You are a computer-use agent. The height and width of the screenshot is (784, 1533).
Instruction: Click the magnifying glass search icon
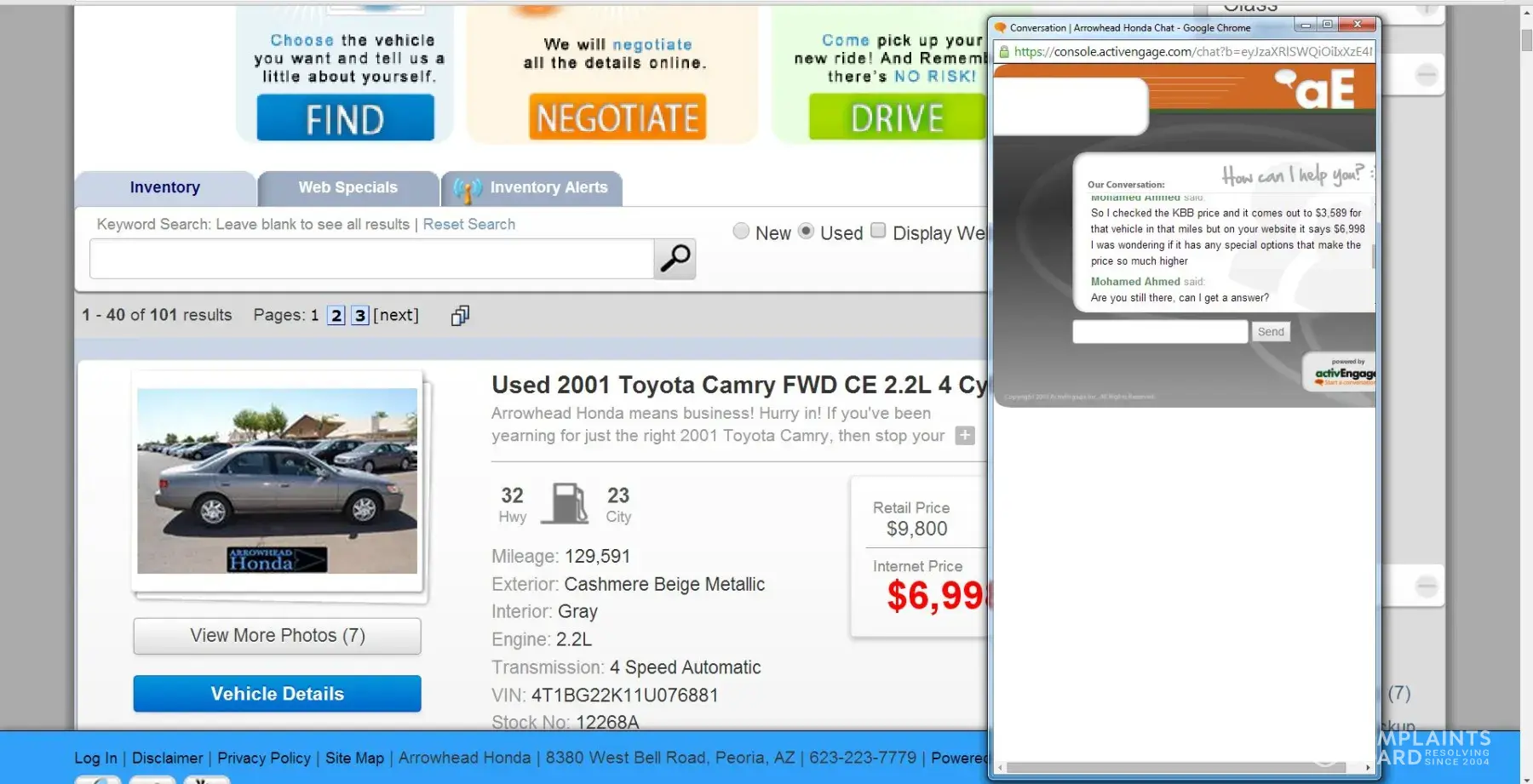[675, 258]
